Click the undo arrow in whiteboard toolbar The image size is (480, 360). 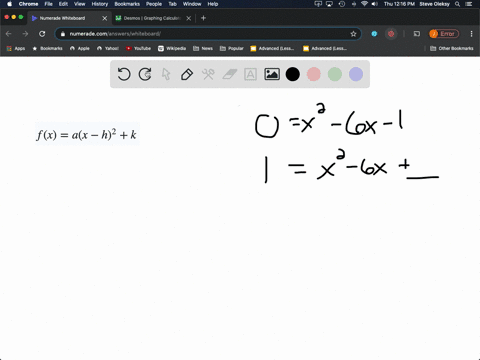124,74
